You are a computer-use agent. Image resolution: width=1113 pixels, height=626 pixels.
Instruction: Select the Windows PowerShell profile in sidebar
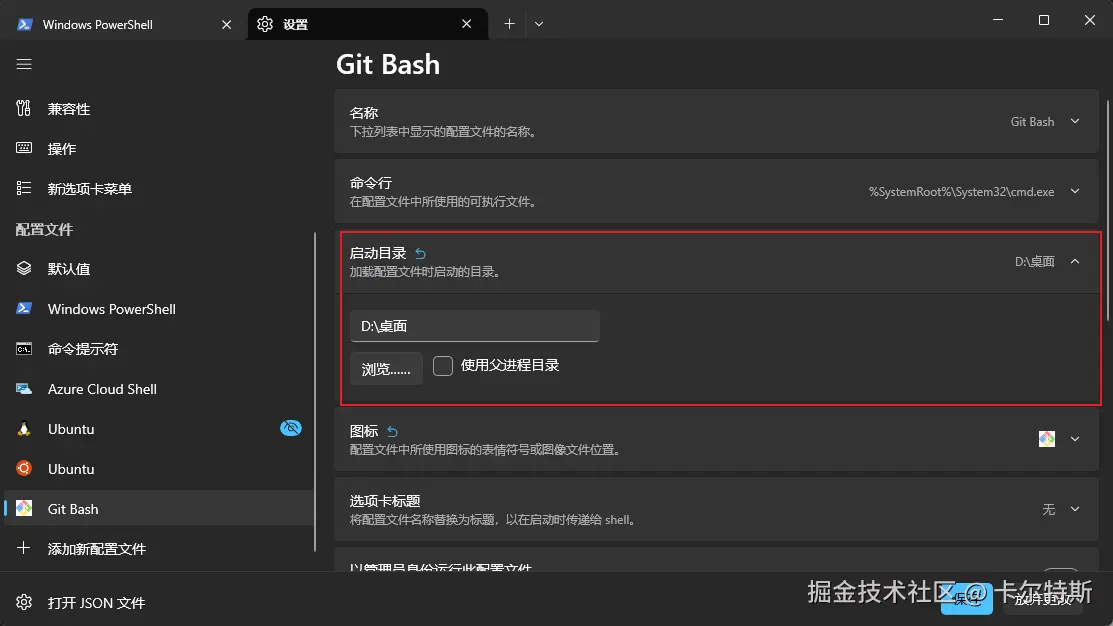pos(110,308)
